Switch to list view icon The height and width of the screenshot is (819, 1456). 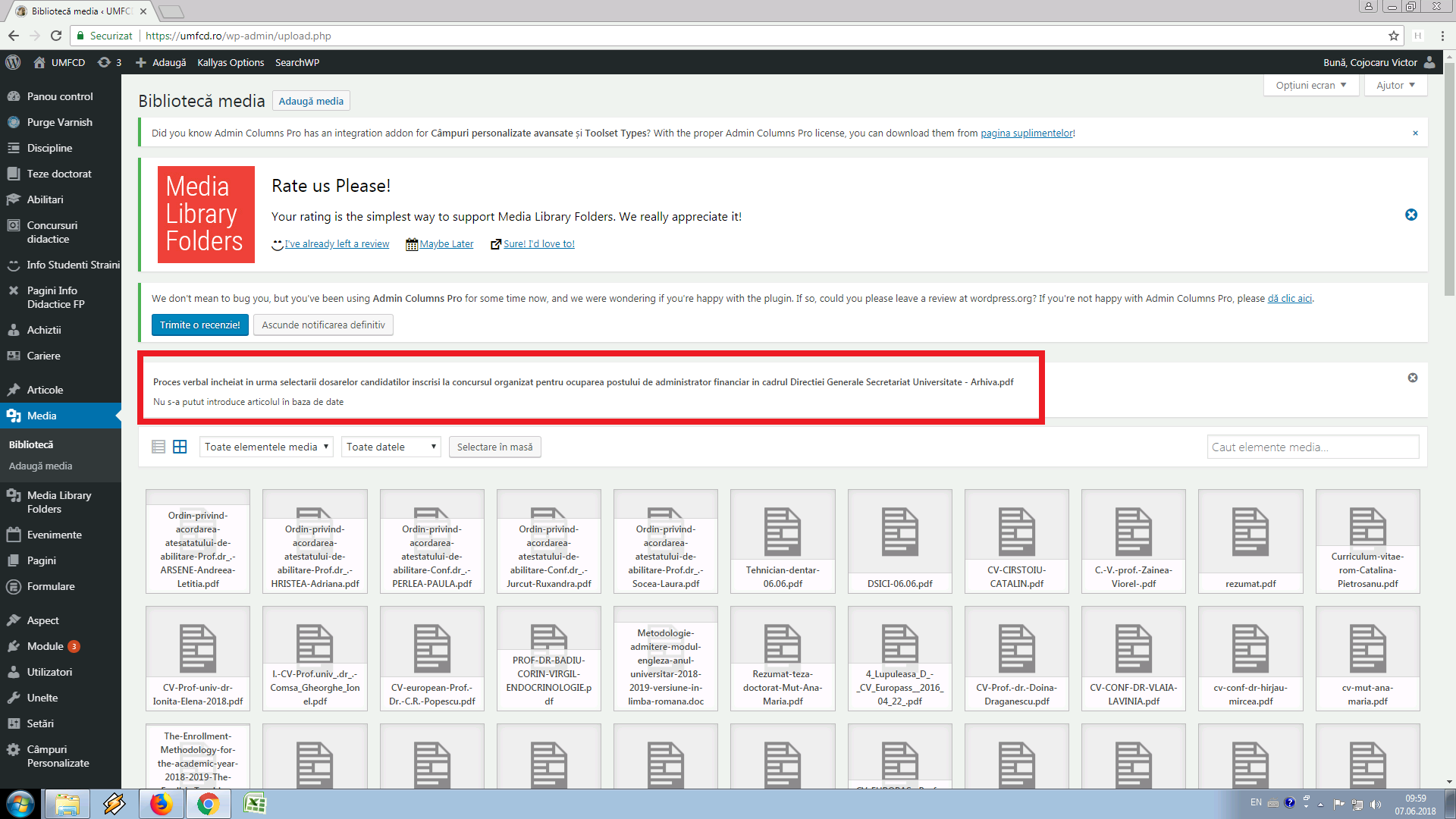[x=158, y=447]
